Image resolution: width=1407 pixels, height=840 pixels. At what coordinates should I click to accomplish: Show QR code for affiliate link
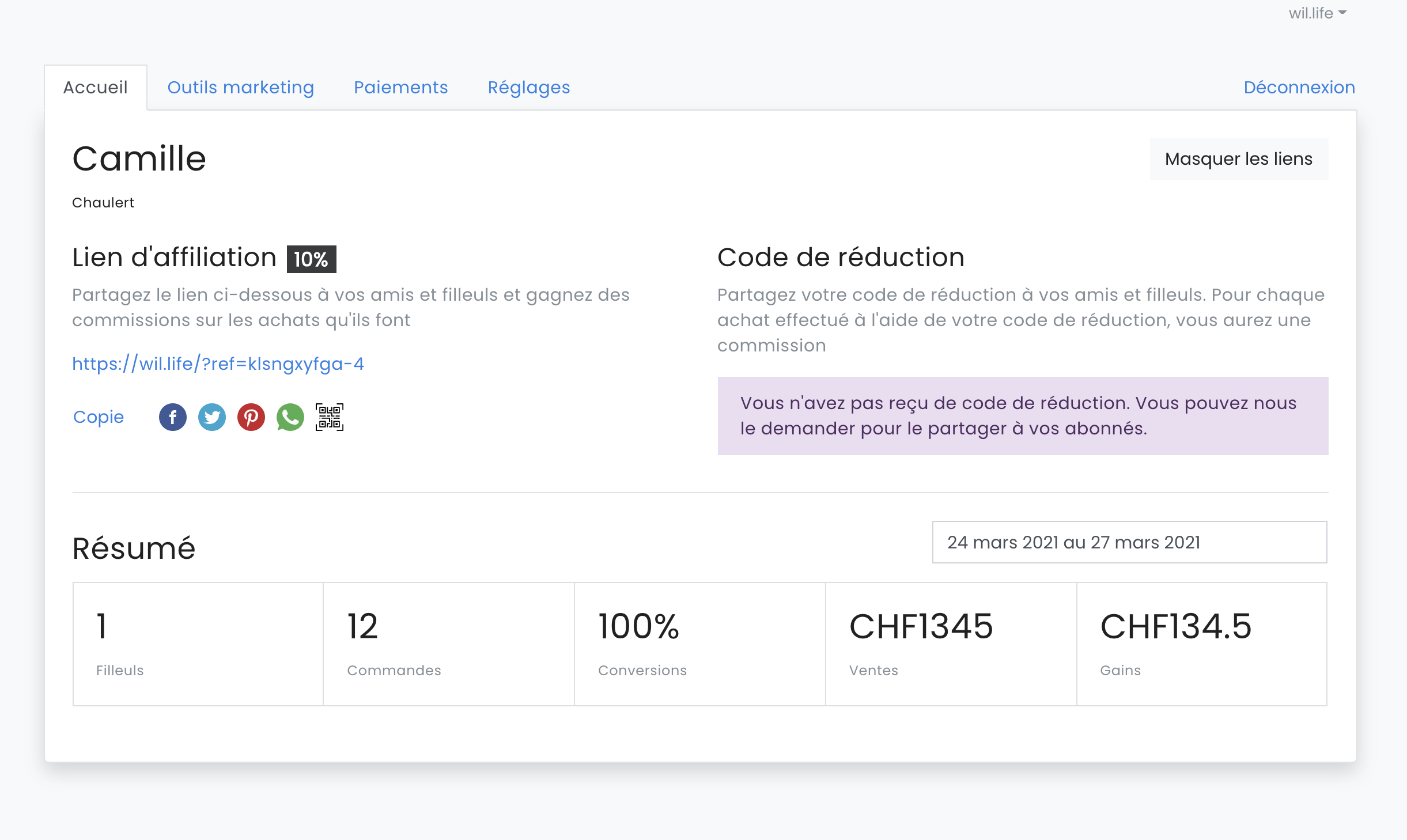330,417
